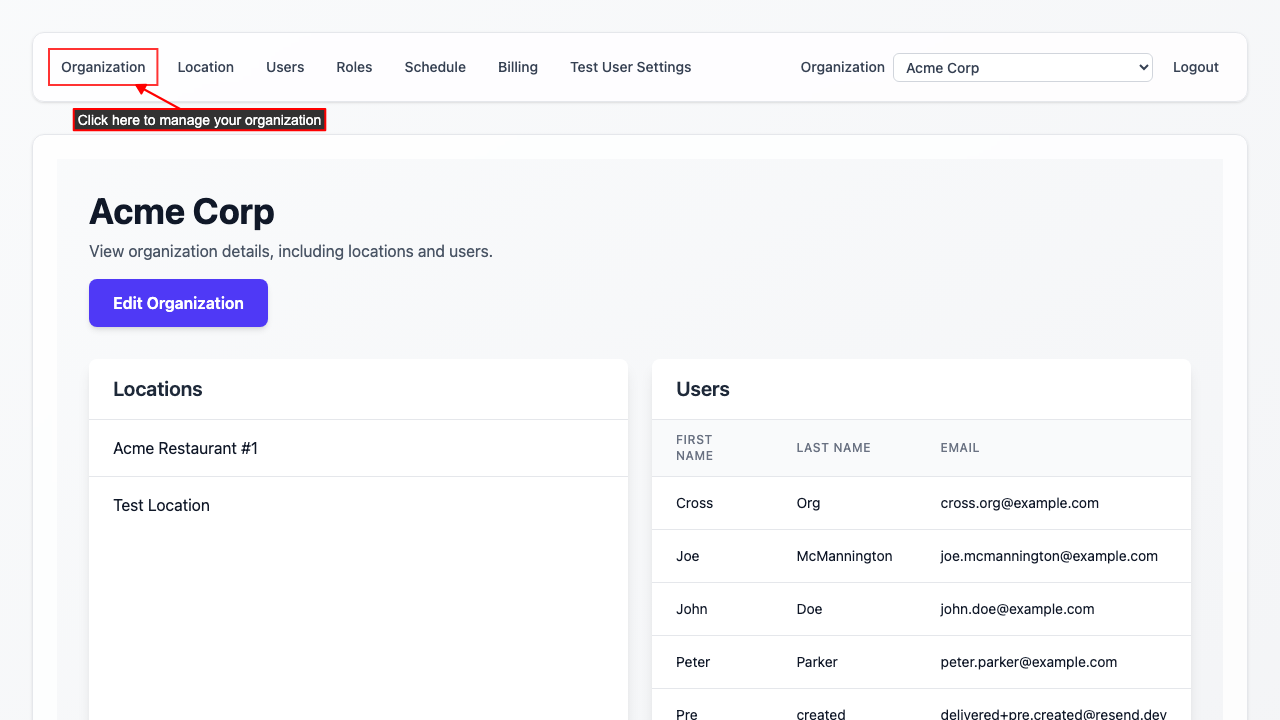This screenshot has height=720, width=1280.
Task: View the Schedule page
Action: [x=435, y=67]
